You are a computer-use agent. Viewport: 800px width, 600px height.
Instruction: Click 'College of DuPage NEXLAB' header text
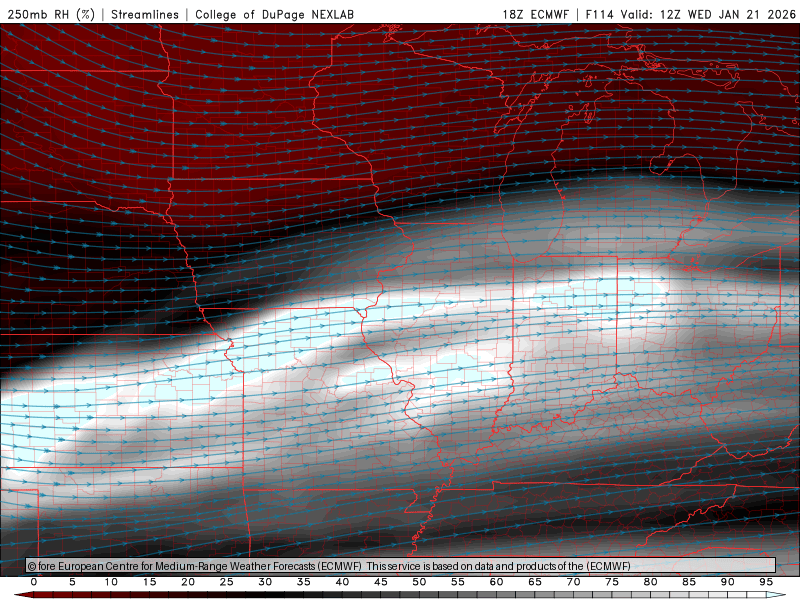[x=274, y=14]
